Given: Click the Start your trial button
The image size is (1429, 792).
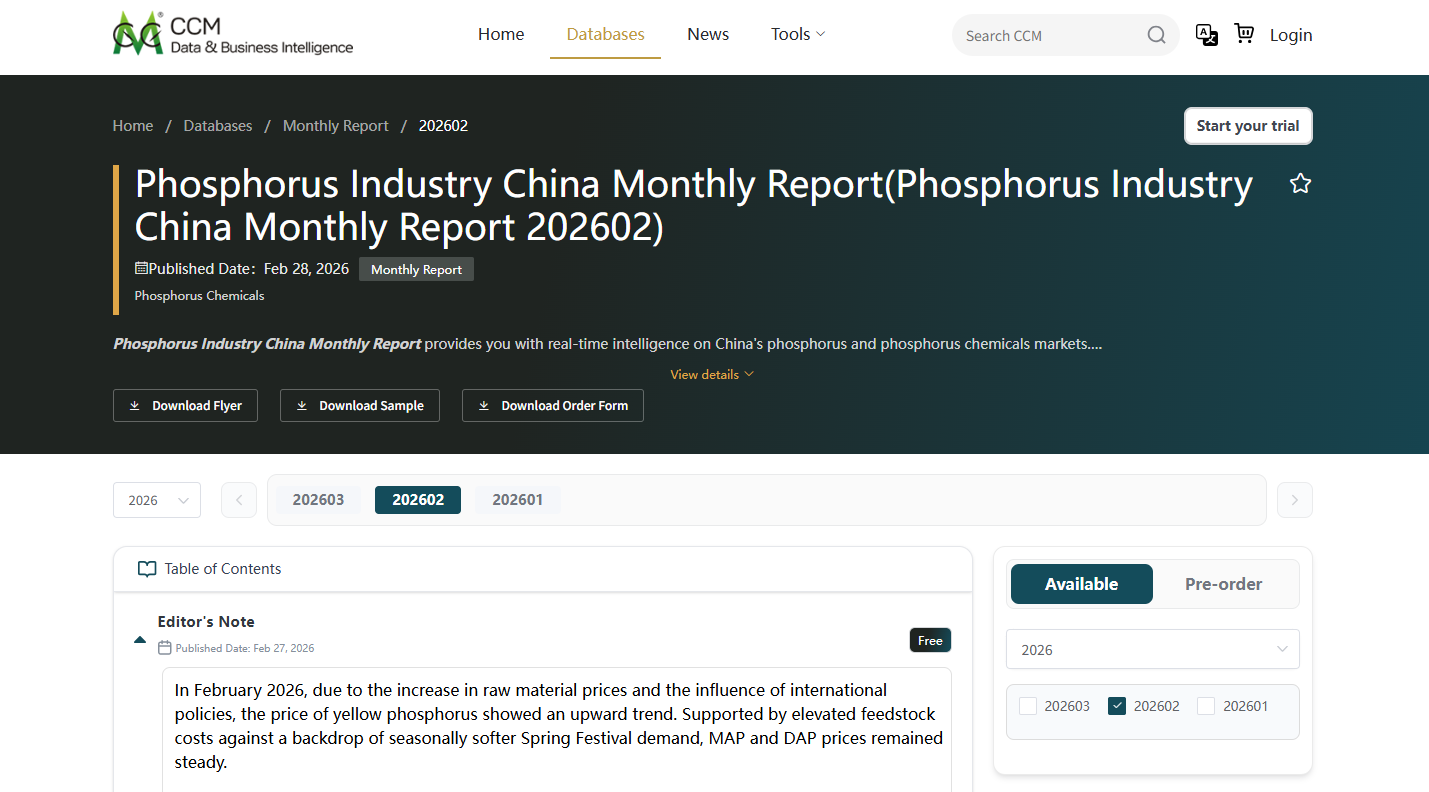Looking at the screenshot, I should coord(1248,125).
